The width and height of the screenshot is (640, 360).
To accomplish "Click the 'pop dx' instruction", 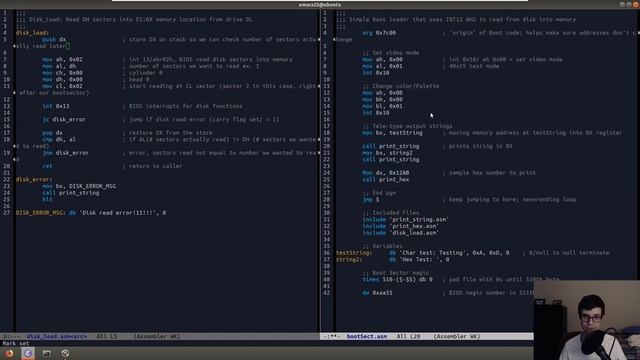I will tap(52, 133).
